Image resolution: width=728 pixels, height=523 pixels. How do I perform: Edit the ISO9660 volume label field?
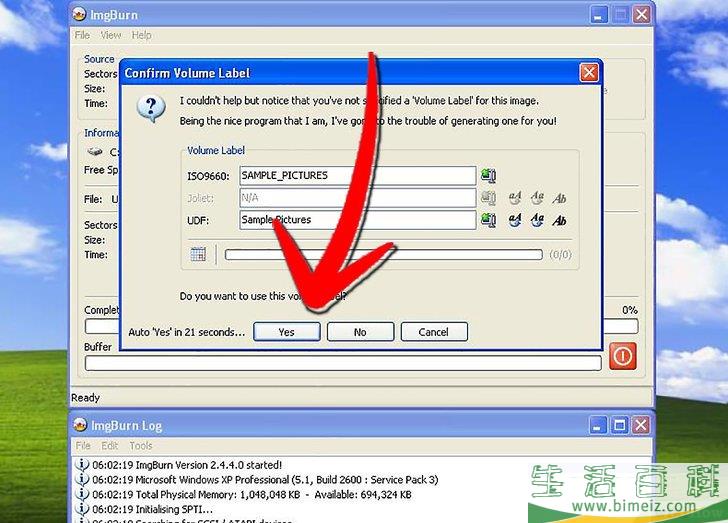[358, 176]
